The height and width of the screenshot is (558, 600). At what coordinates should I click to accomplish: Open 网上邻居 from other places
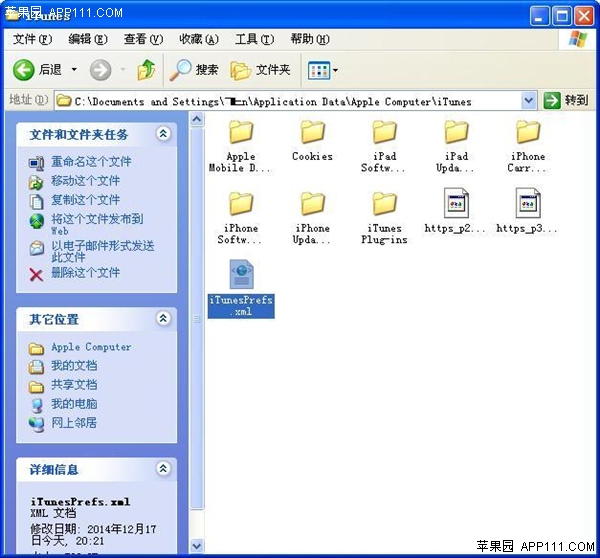point(74,423)
